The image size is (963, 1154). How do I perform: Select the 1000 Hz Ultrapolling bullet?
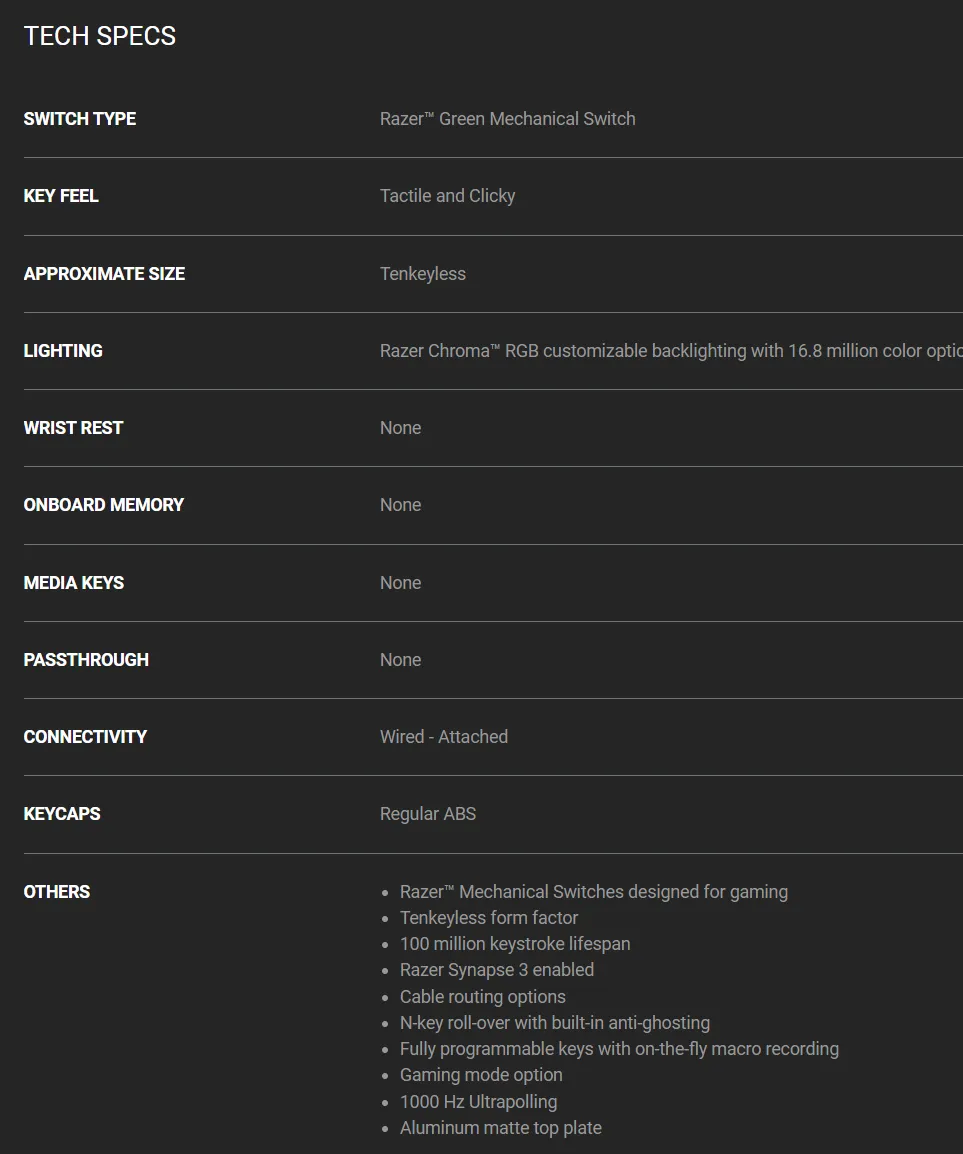coord(479,1102)
